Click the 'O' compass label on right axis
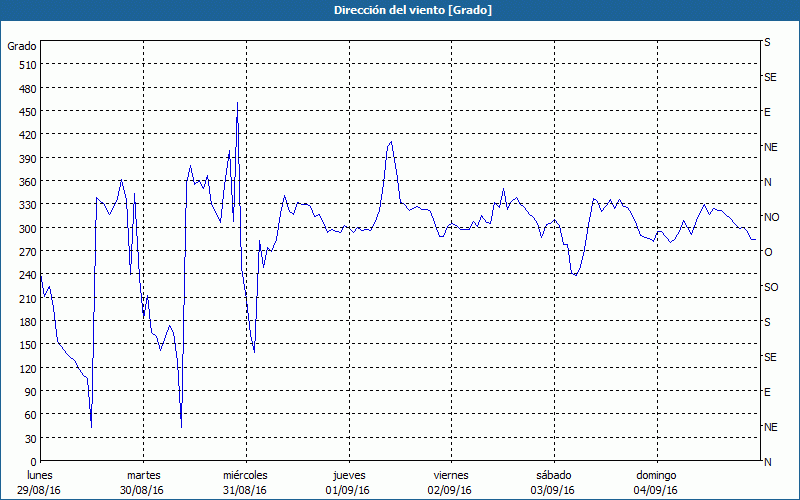 (768, 252)
